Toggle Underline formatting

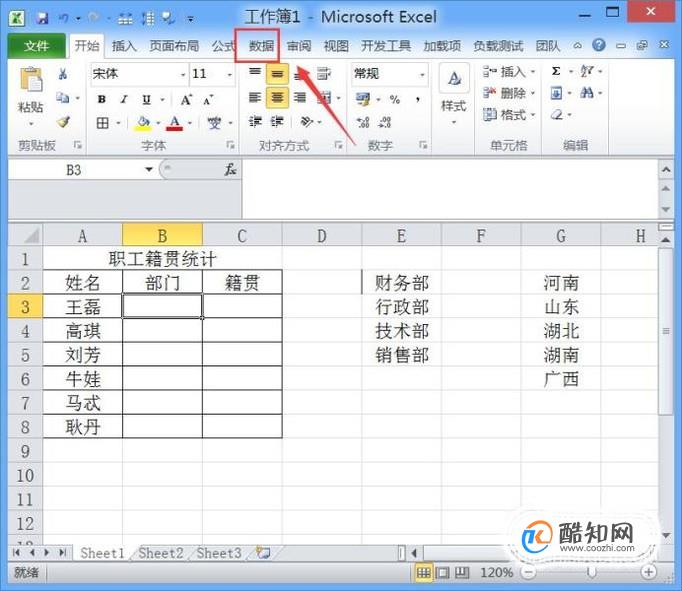point(147,100)
